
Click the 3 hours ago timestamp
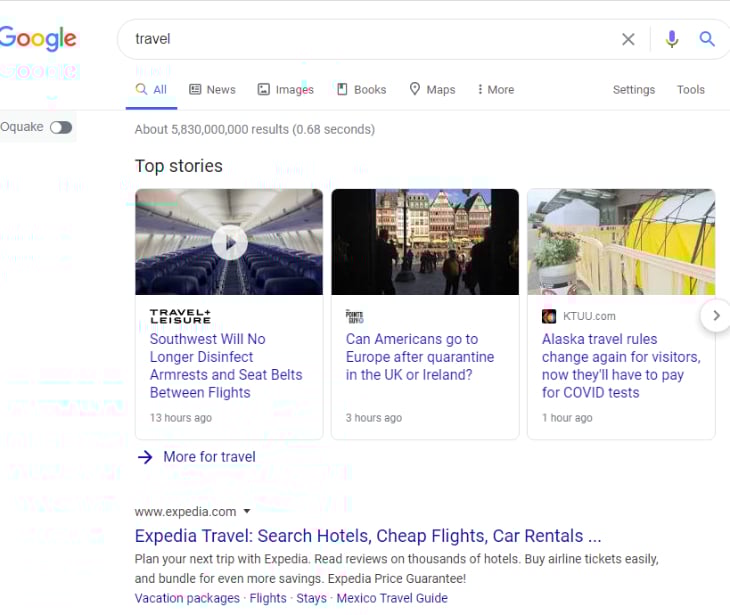coord(374,418)
